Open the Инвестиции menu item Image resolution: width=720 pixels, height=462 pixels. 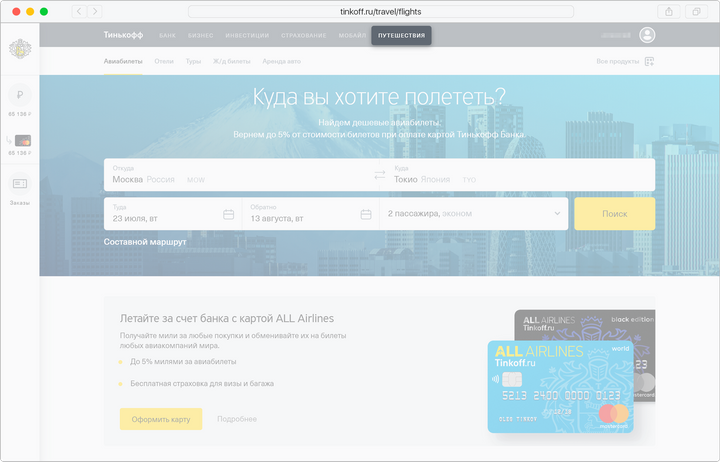pyautogui.click(x=247, y=35)
